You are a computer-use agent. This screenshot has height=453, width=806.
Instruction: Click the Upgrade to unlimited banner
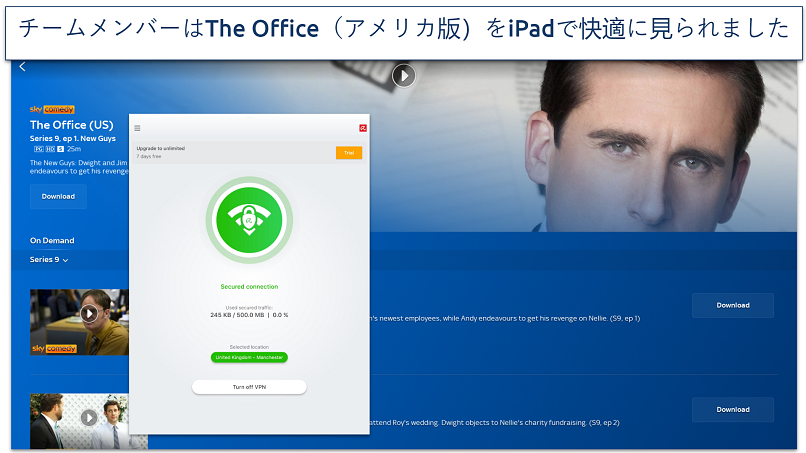234,152
